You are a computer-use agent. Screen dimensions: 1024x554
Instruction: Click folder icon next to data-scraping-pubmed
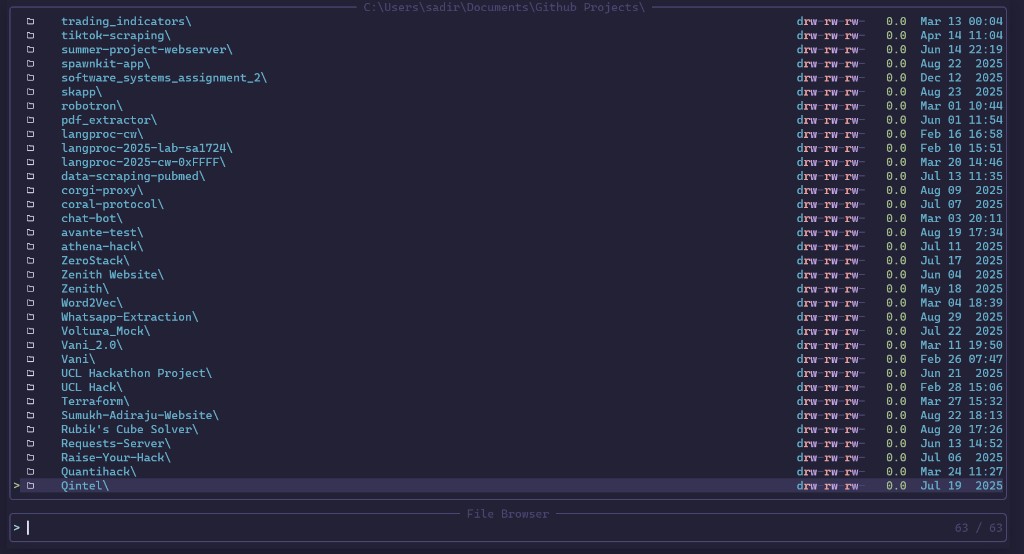[x=30, y=176]
